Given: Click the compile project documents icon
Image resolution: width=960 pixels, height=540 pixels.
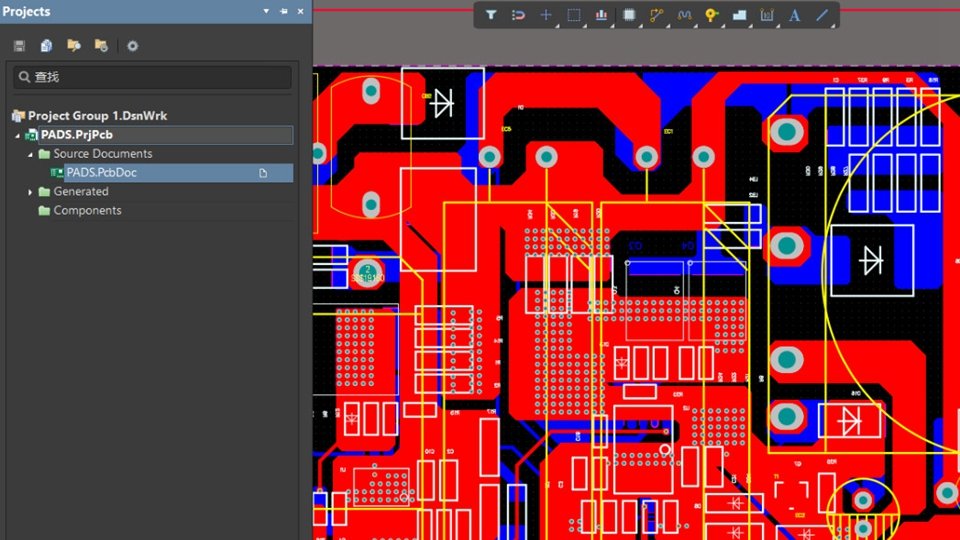Looking at the screenshot, I should coord(47,46).
